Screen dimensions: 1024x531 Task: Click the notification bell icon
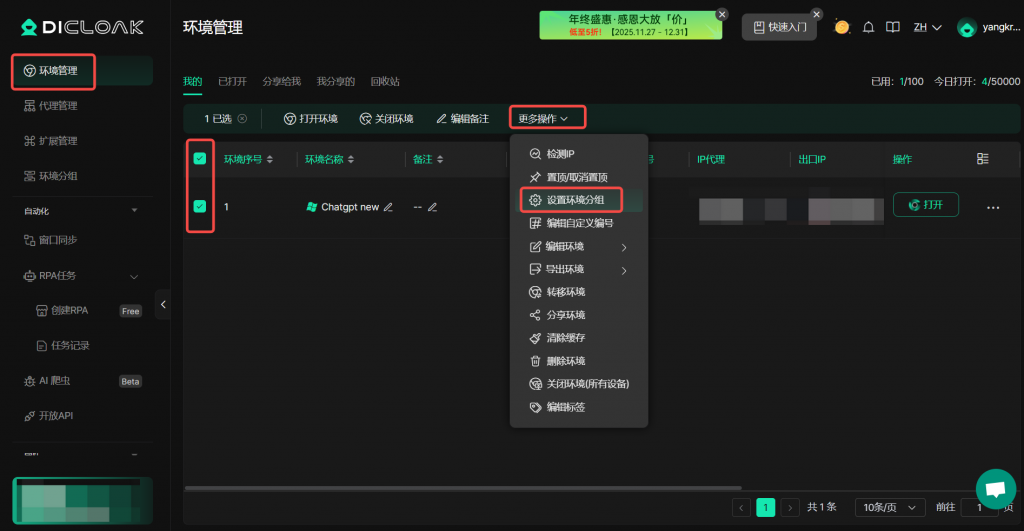[x=869, y=27]
